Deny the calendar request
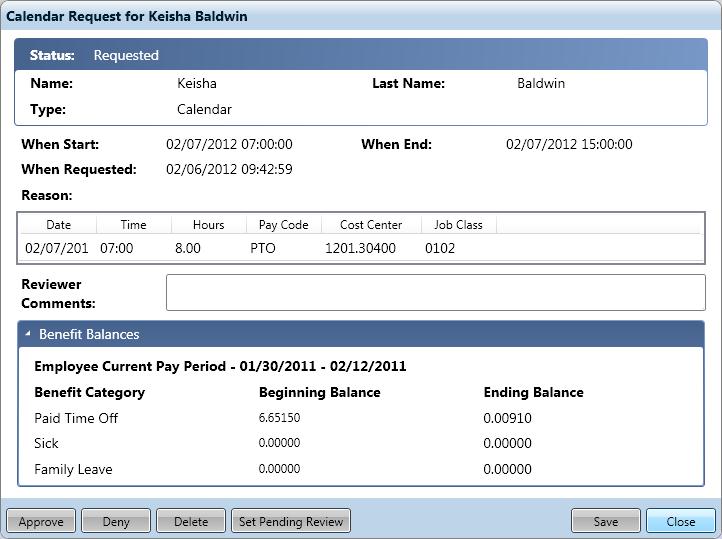 pyautogui.click(x=116, y=521)
